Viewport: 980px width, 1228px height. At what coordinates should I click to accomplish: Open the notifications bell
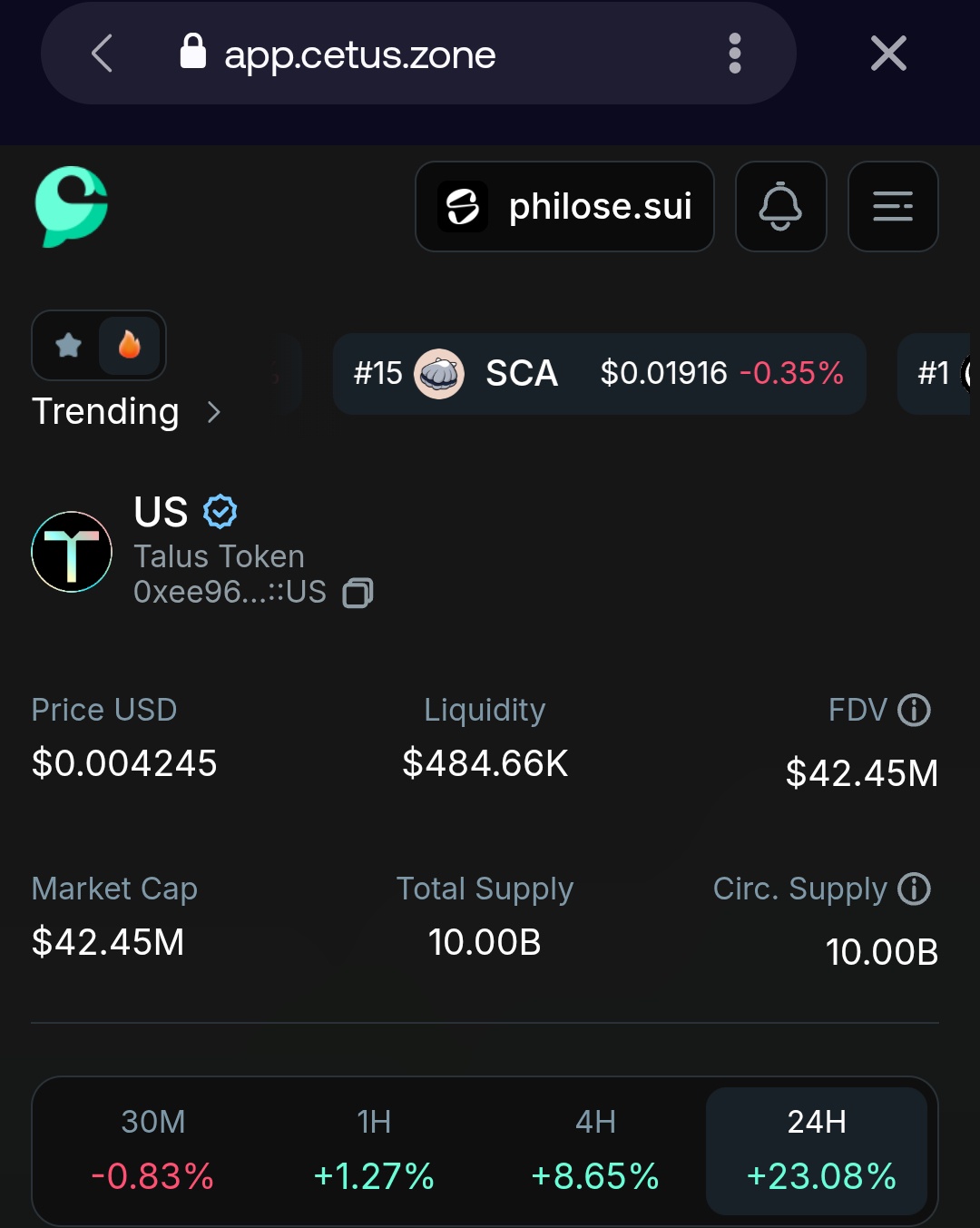coord(780,206)
